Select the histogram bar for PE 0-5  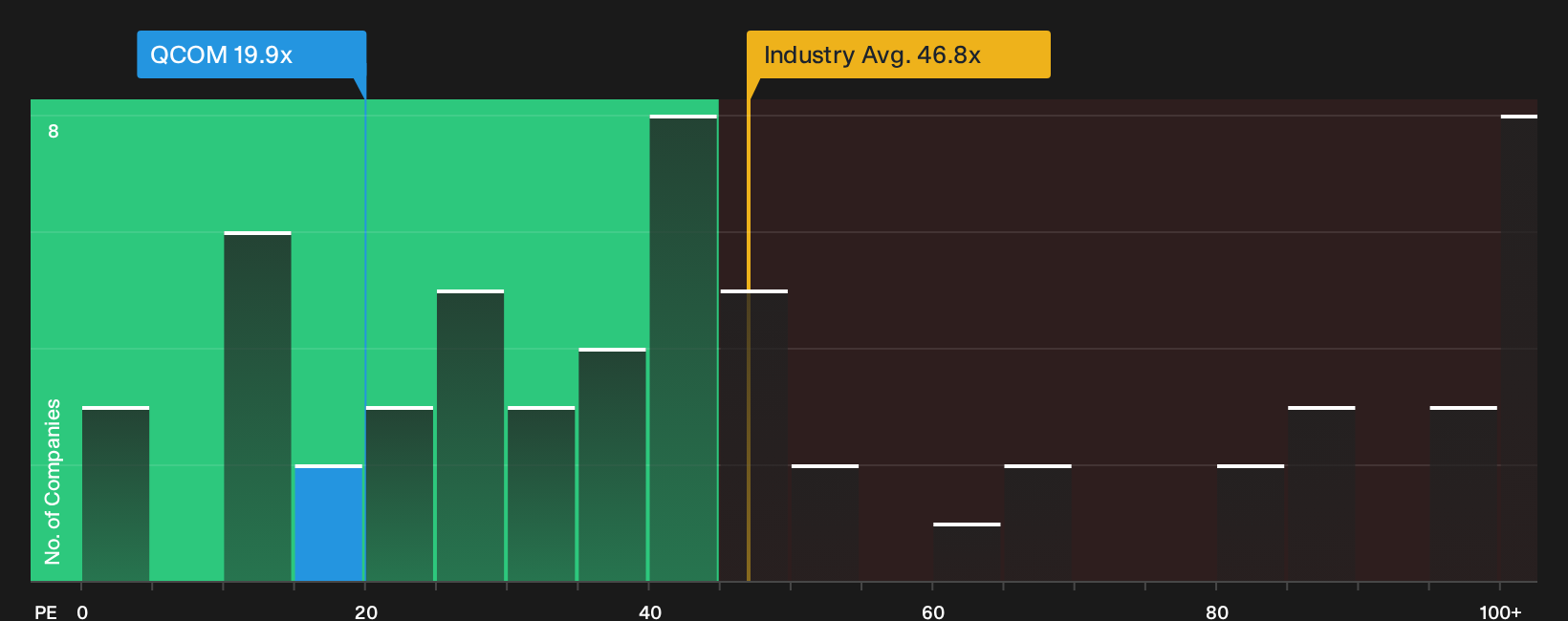coord(116,494)
